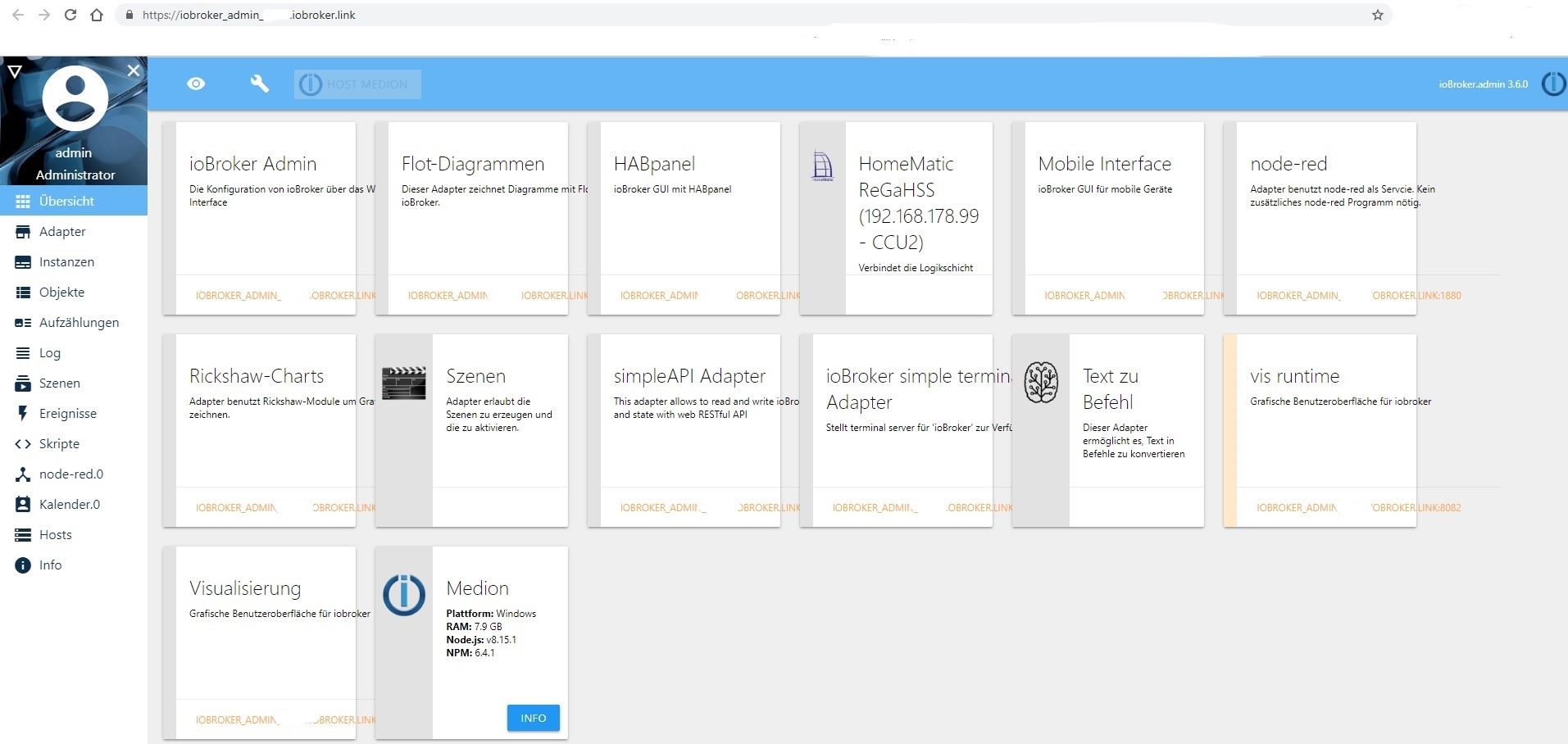Click the HOST MEDION button

pyautogui.click(x=357, y=84)
